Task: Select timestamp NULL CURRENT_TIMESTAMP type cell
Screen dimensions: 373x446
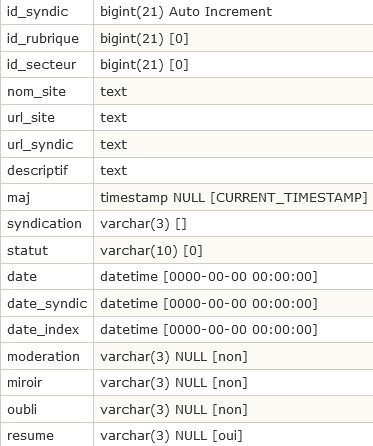Action: point(233,197)
